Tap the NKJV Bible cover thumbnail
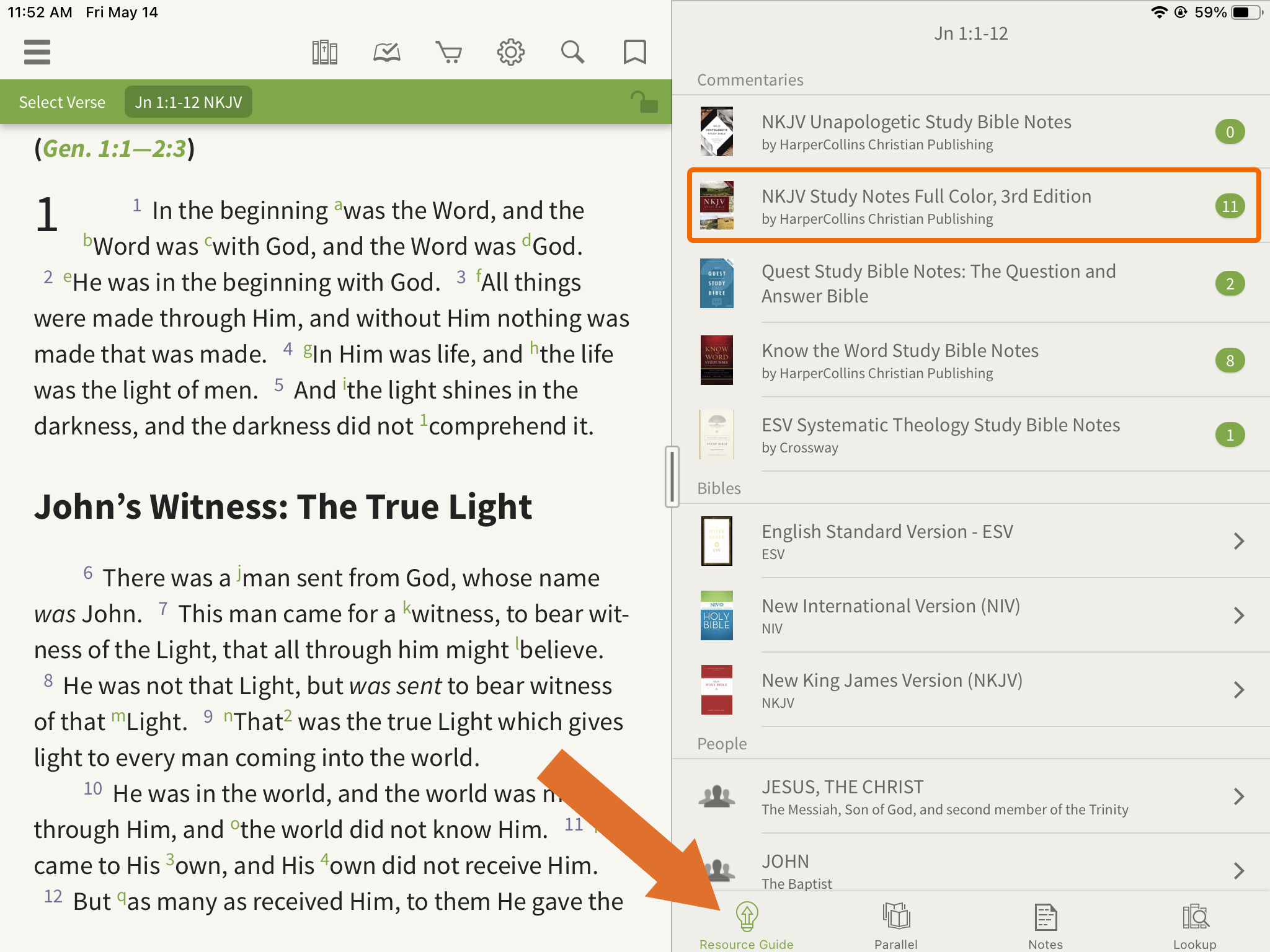The height and width of the screenshot is (952, 1270). 716,690
